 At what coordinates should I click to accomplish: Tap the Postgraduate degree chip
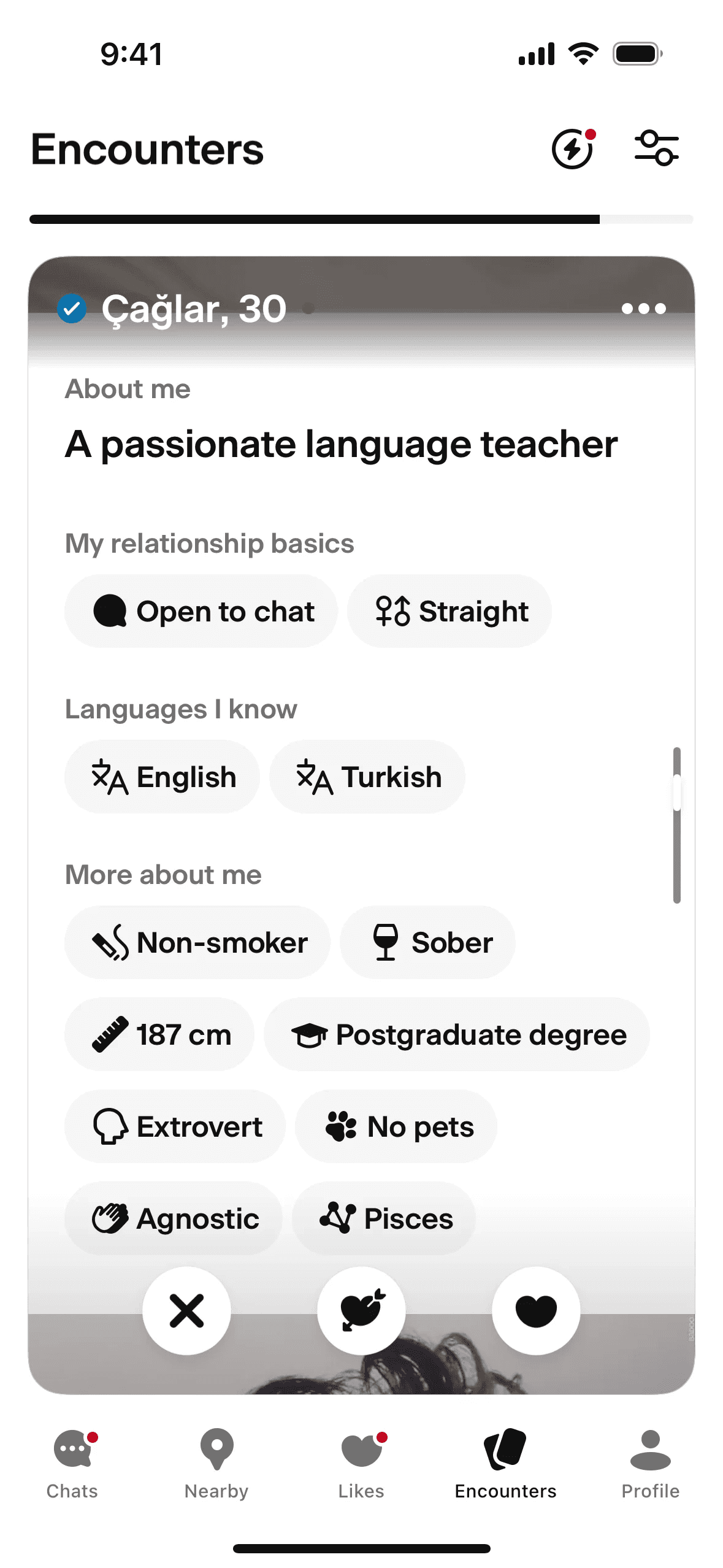click(x=457, y=1034)
